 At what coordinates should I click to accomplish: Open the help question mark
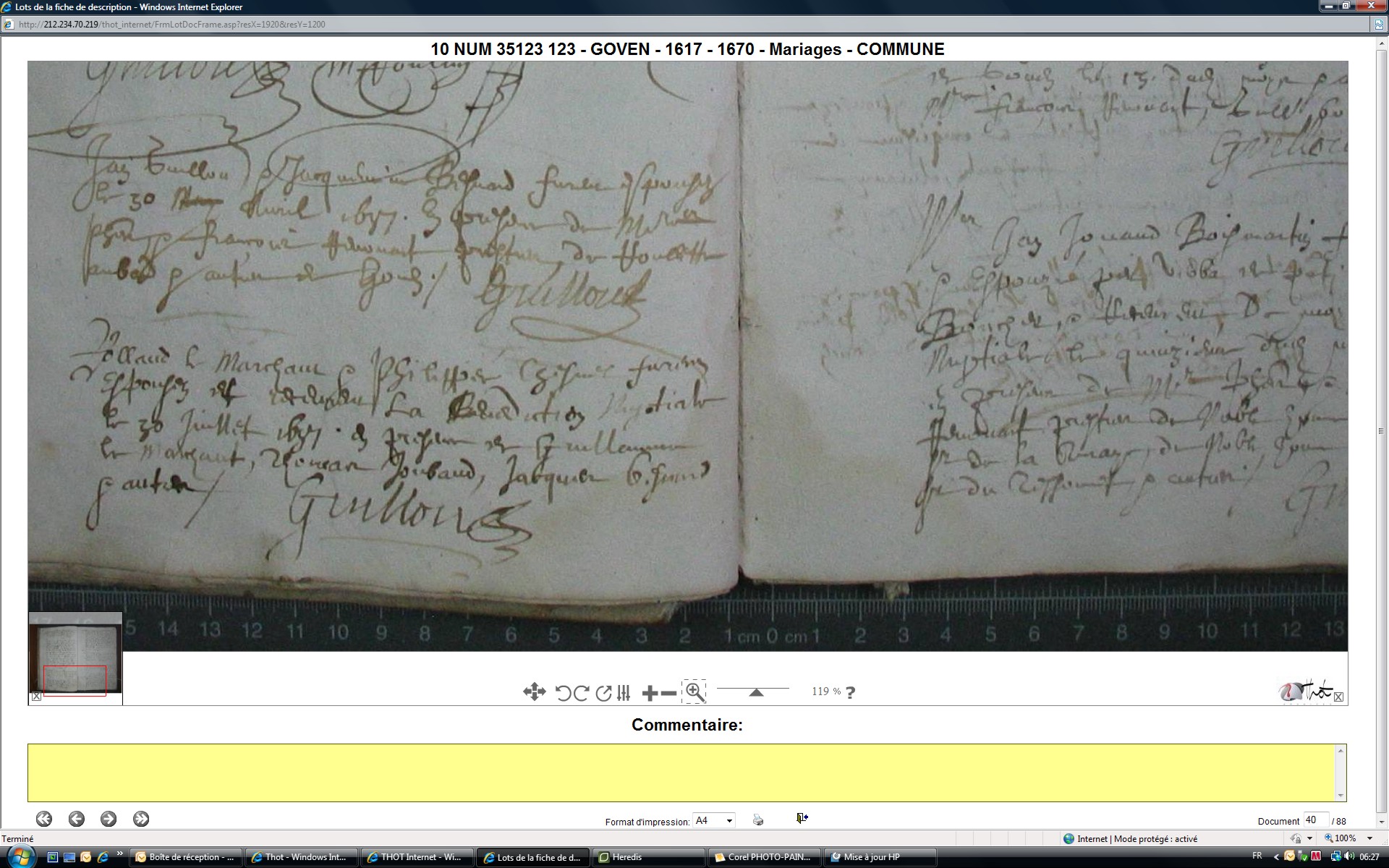(850, 692)
